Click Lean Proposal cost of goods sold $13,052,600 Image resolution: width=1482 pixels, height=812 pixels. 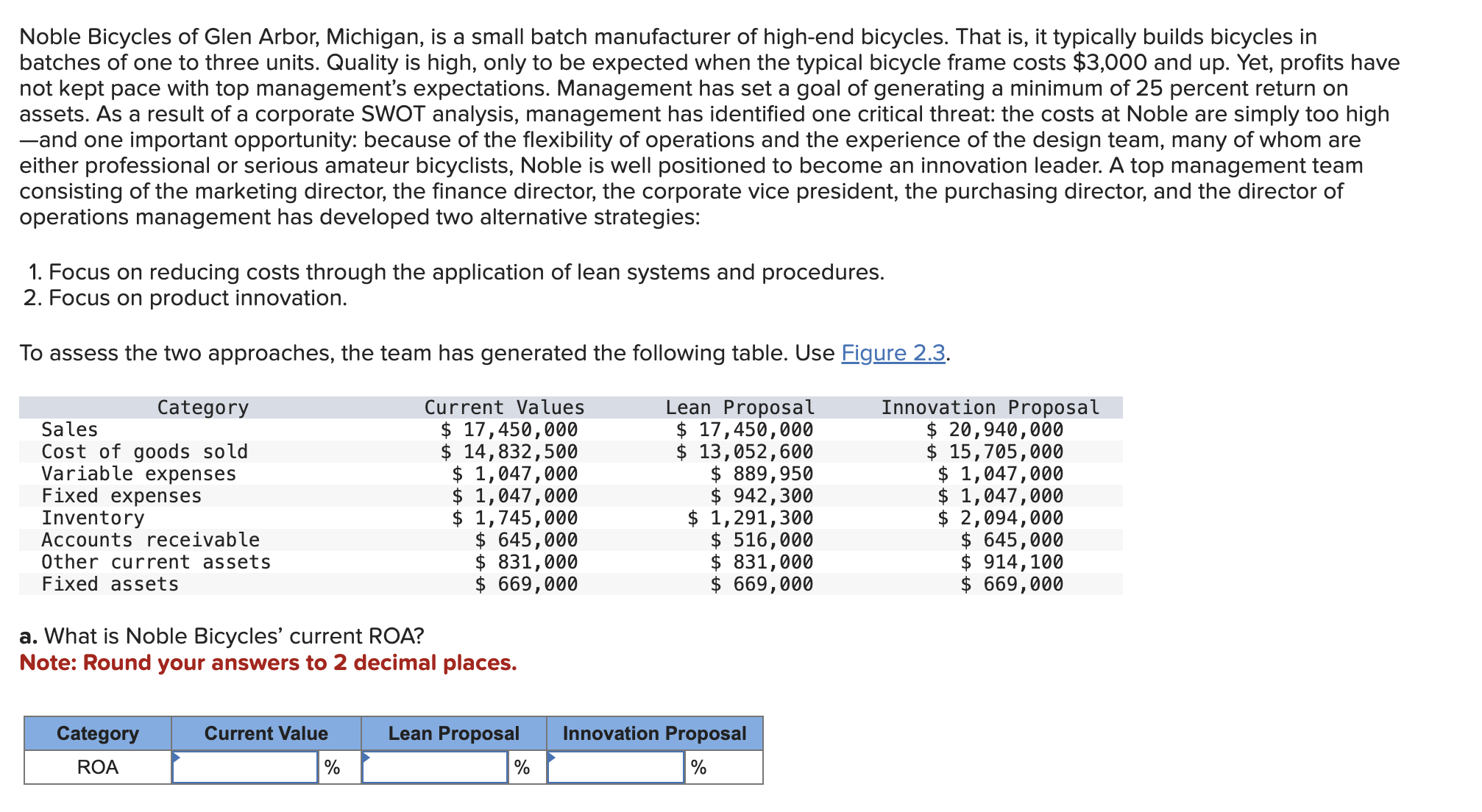tap(745, 452)
